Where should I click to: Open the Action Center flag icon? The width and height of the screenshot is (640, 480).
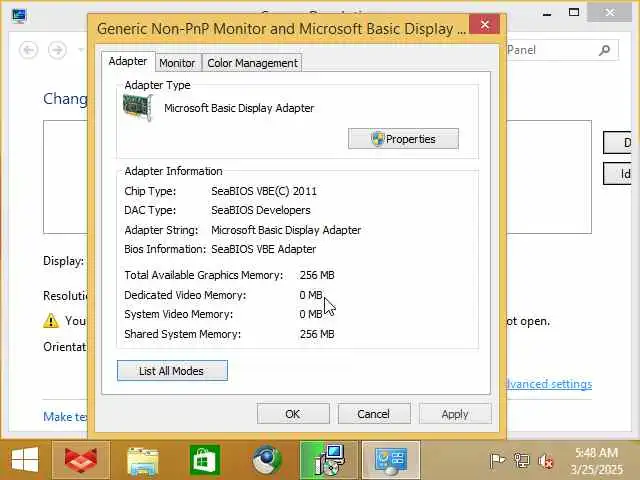(x=497, y=461)
